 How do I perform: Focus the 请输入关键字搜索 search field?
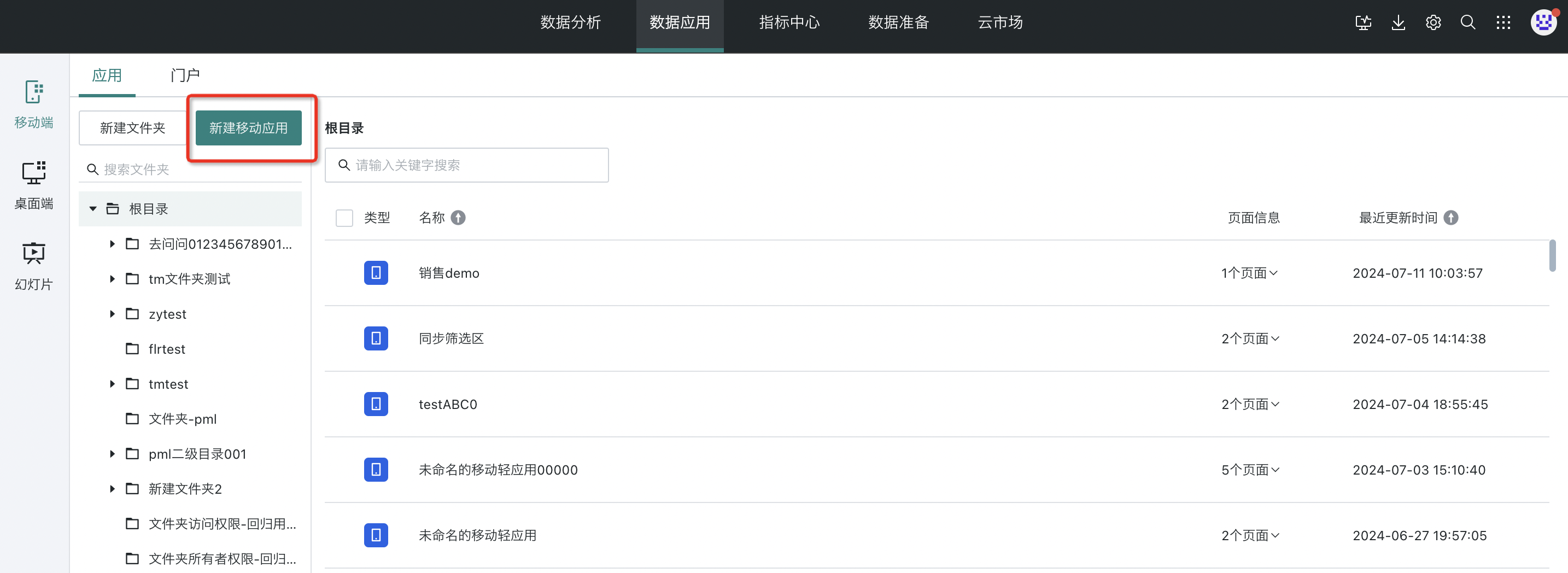coord(475,165)
